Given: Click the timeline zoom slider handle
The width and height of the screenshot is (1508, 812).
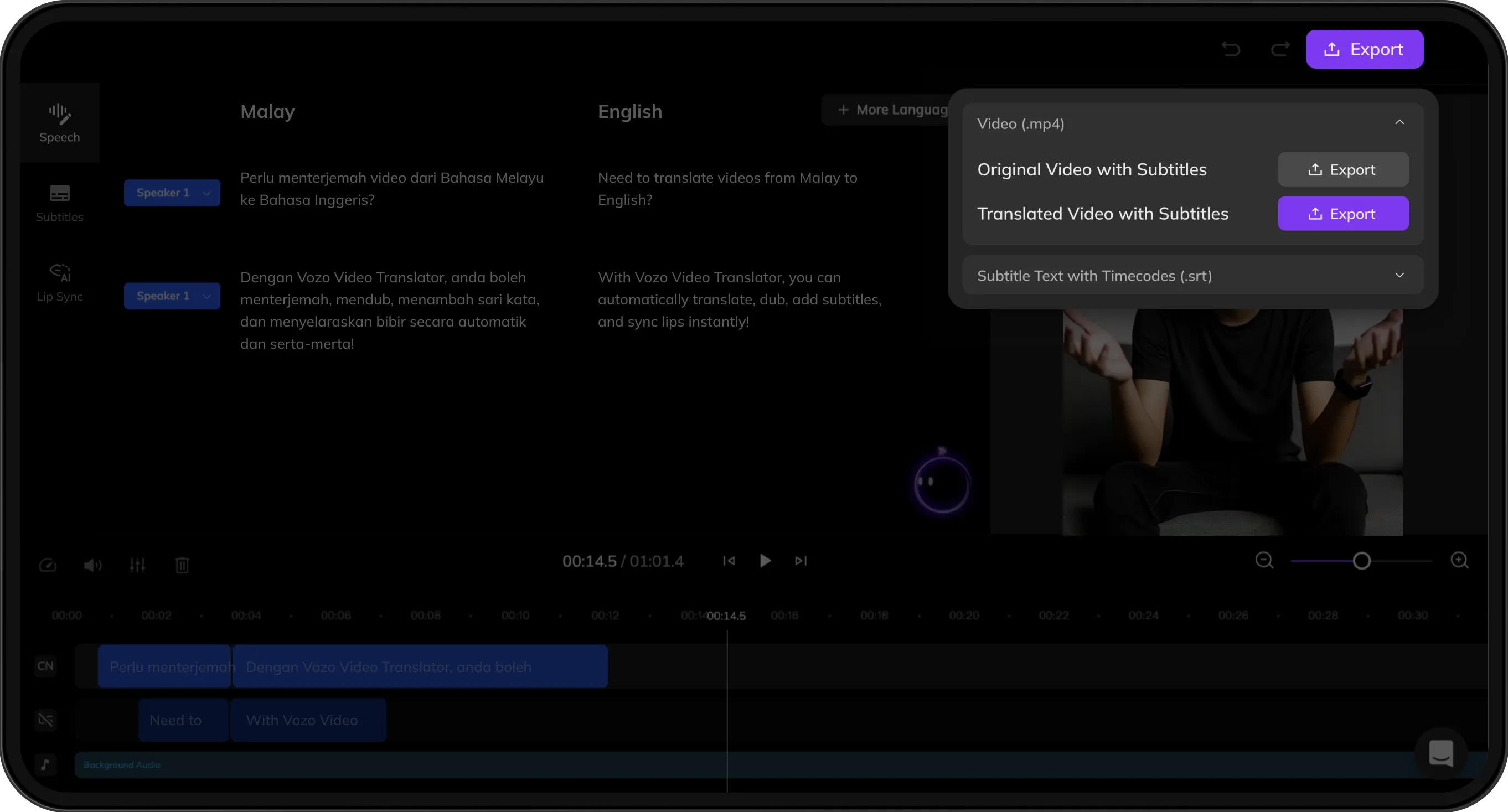Looking at the screenshot, I should (x=1362, y=561).
